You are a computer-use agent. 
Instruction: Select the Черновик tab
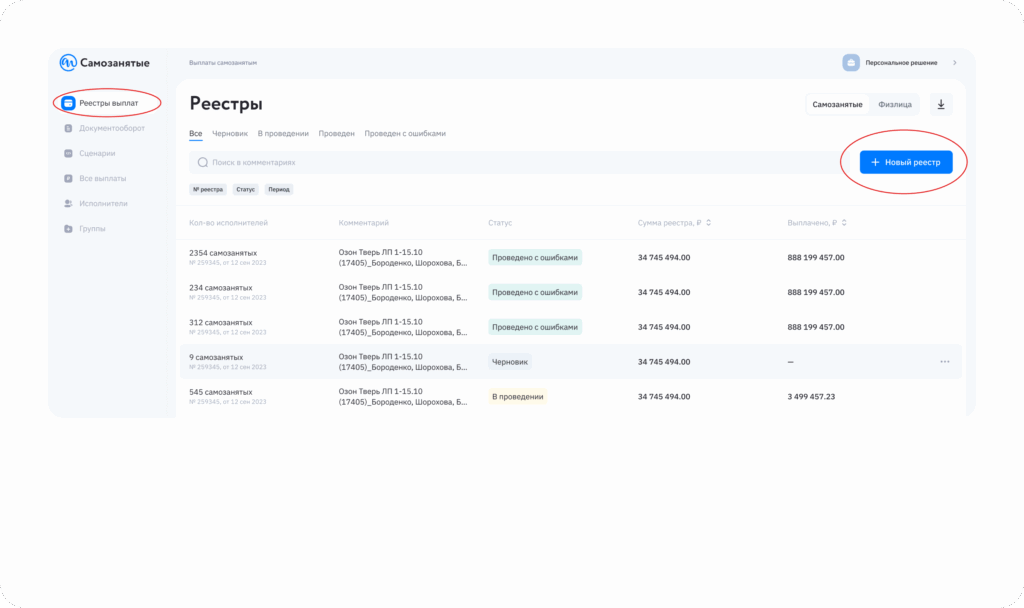230,133
